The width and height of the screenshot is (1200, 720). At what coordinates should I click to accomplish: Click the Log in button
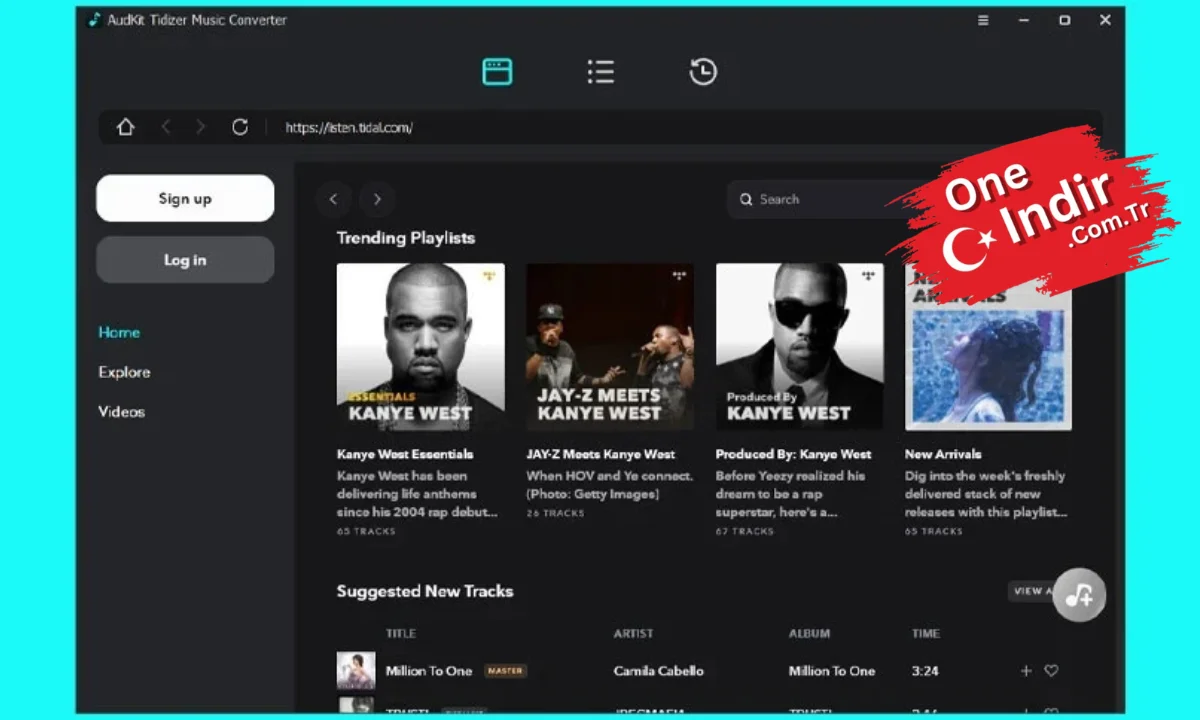[x=185, y=260]
